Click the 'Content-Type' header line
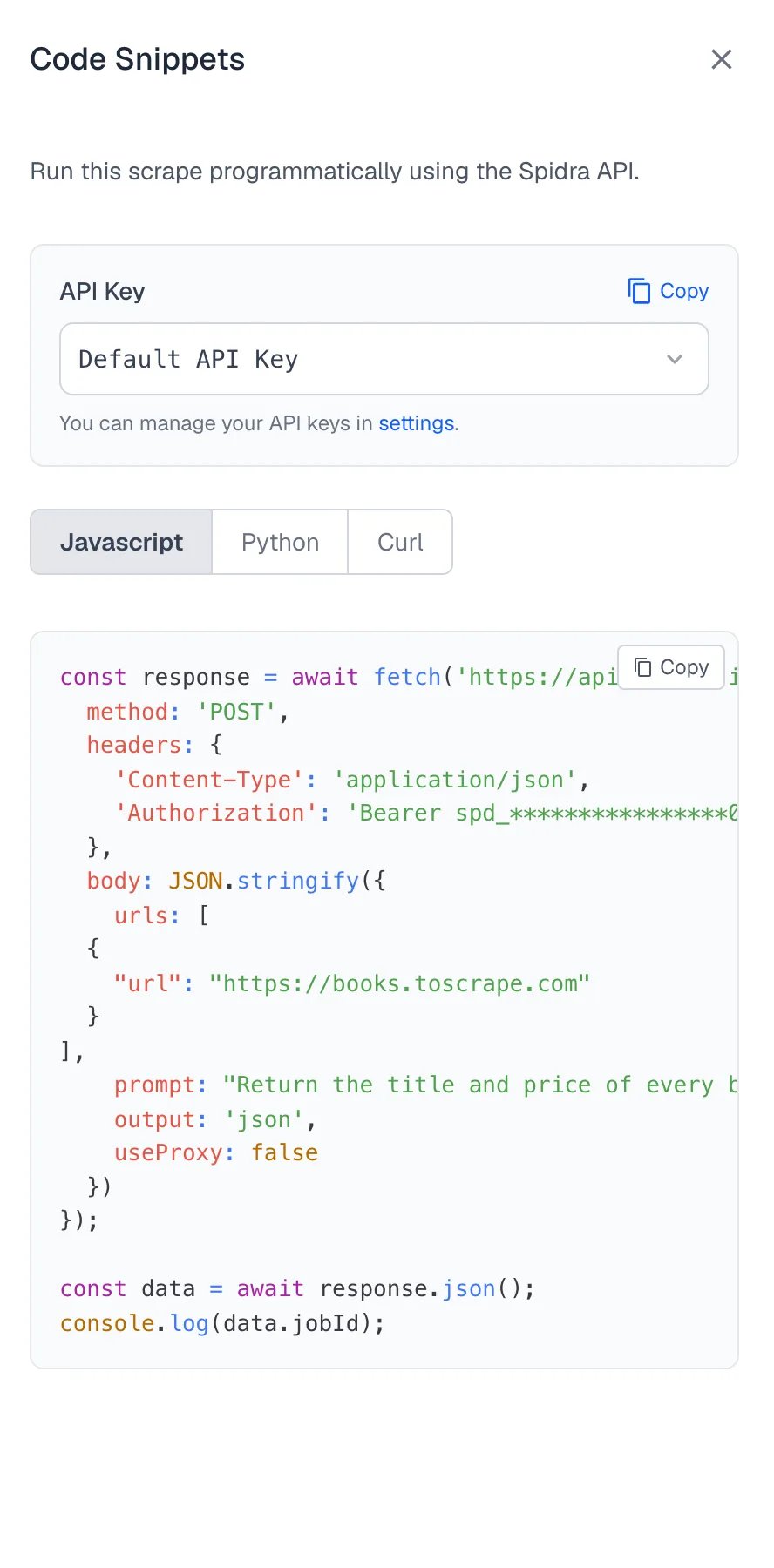This screenshot has height=1568, width=774. pos(352,780)
